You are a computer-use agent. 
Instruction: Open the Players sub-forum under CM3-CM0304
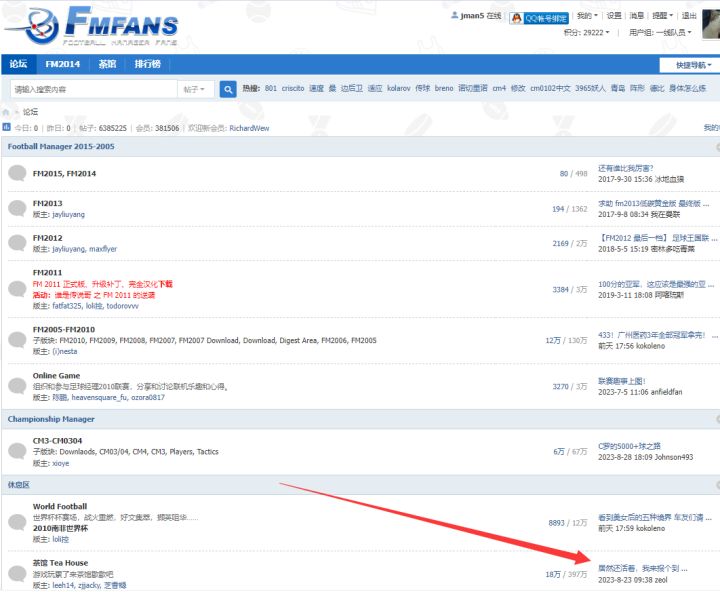[x=181, y=452]
